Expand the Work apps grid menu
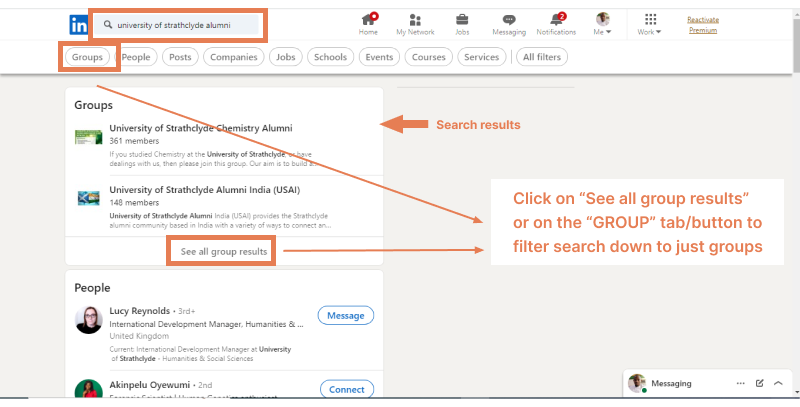The height and width of the screenshot is (407, 800). [x=649, y=24]
